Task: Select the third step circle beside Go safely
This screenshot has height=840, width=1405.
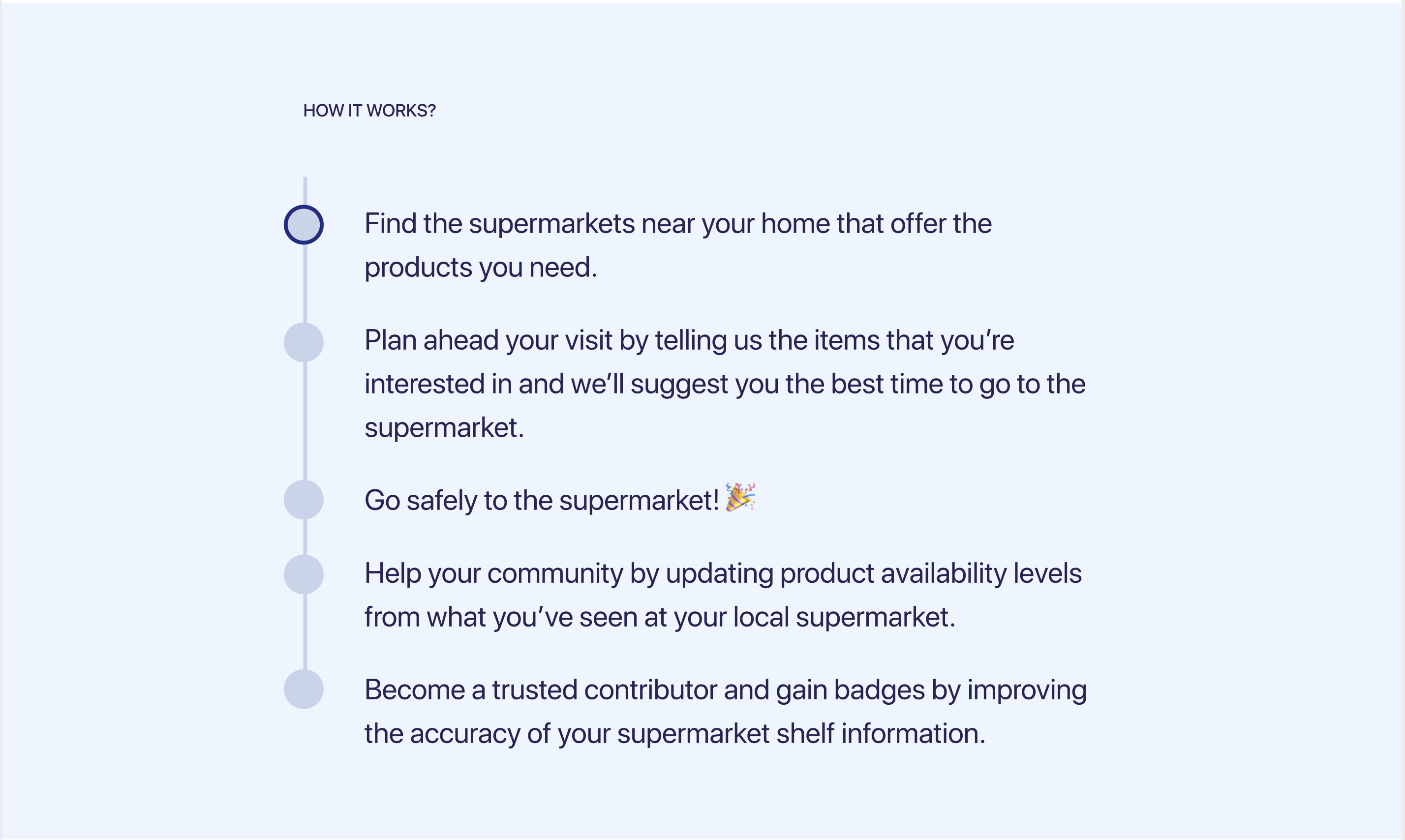Action: pos(304,500)
